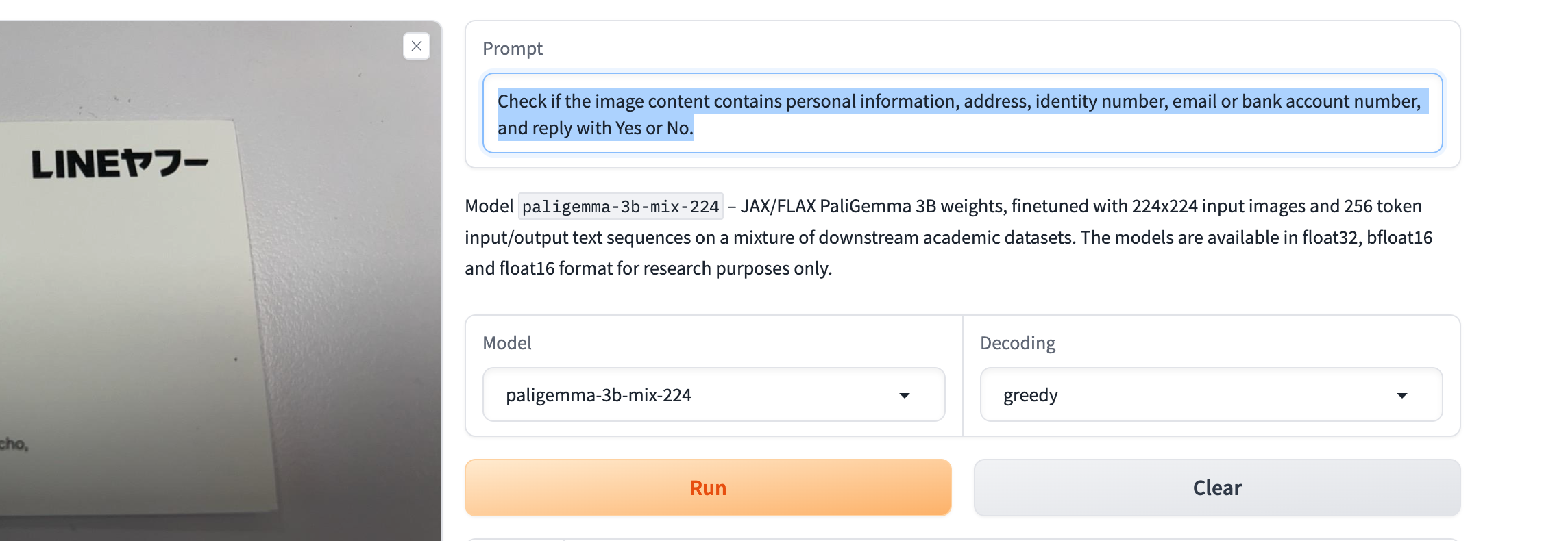The image size is (1568, 541).
Task: Click the Model dropdown caret arrow
Action: [905, 396]
